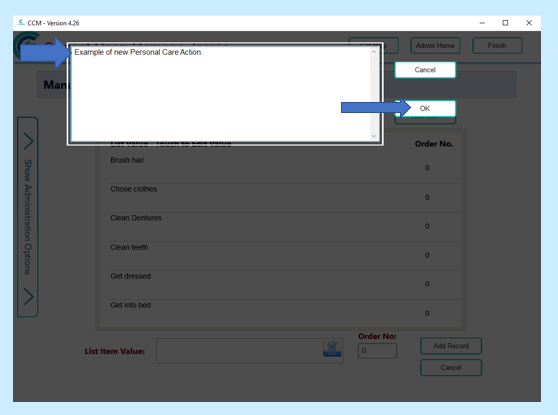558x415 pixels.
Task: Click the Finish button
Action: pos(497,46)
